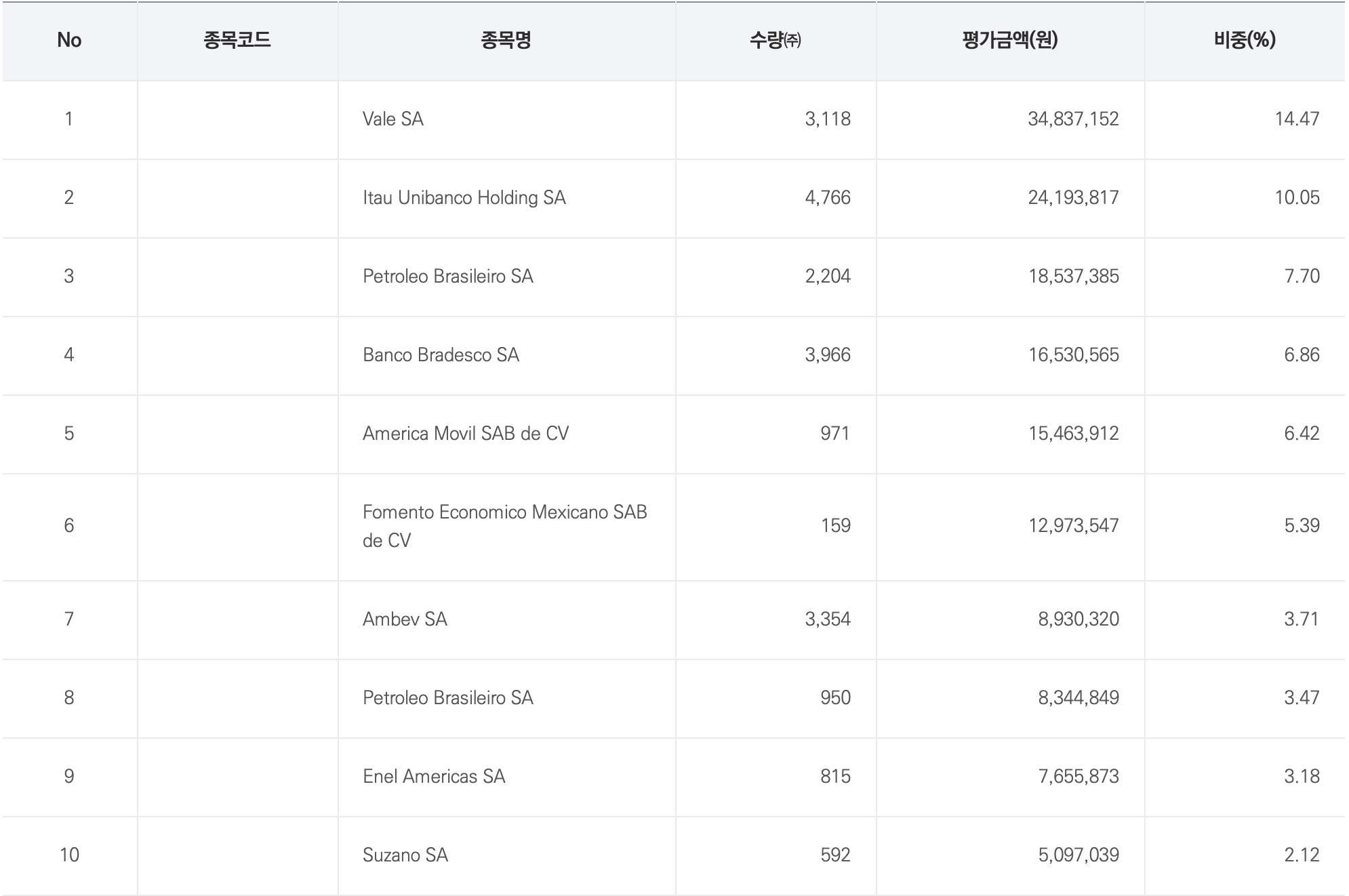Select Itau Unibanco Holding SA cell
The width and height of the screenshot is (1349, 896).
point(464,198)
